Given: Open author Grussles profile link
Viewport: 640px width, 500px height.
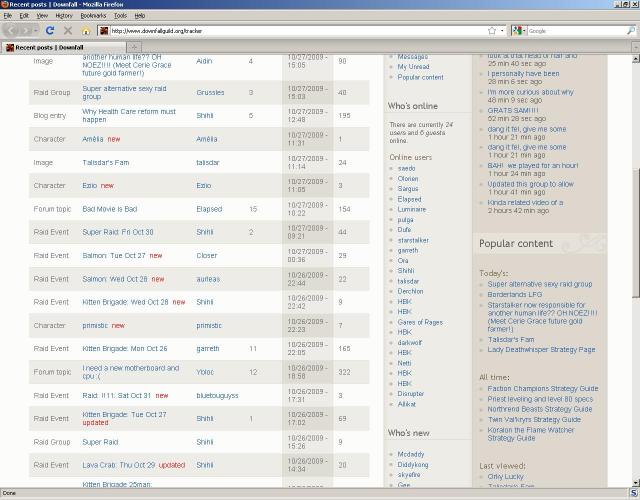Looking at the screenshot, I should tap(210, 93).
